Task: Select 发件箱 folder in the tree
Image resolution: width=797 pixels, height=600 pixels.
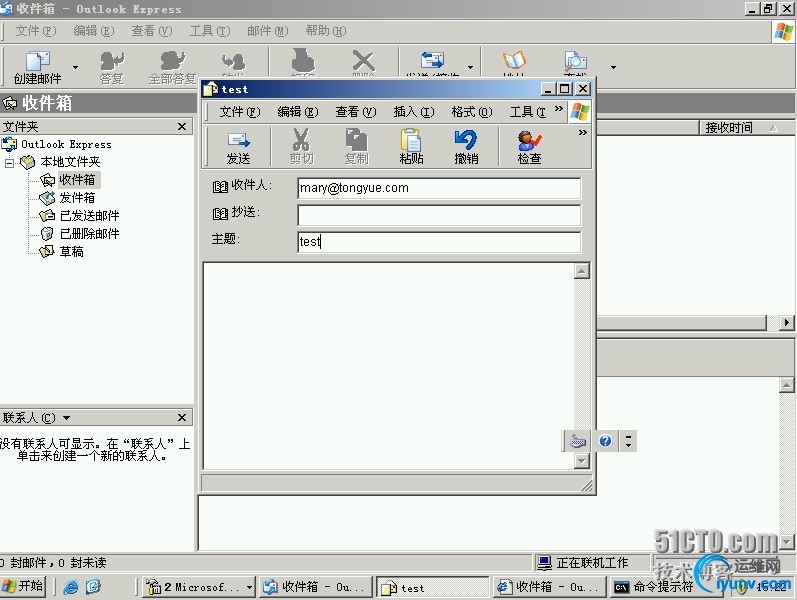Action: [x=77, y=198]
